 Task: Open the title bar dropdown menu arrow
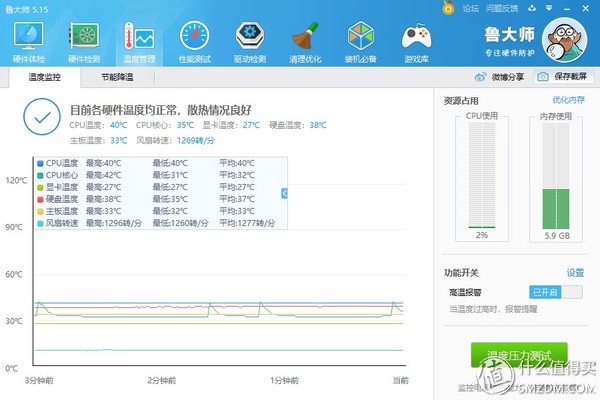point(549,8)
